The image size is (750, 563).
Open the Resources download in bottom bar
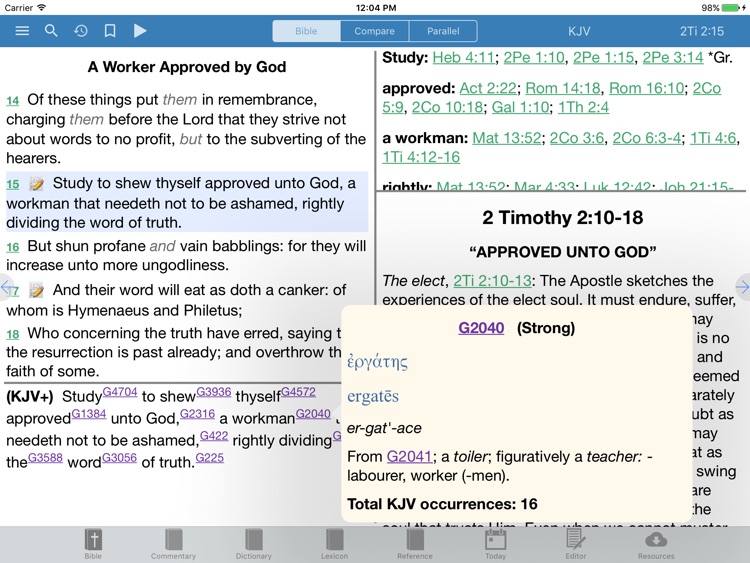tap(656, 544)
